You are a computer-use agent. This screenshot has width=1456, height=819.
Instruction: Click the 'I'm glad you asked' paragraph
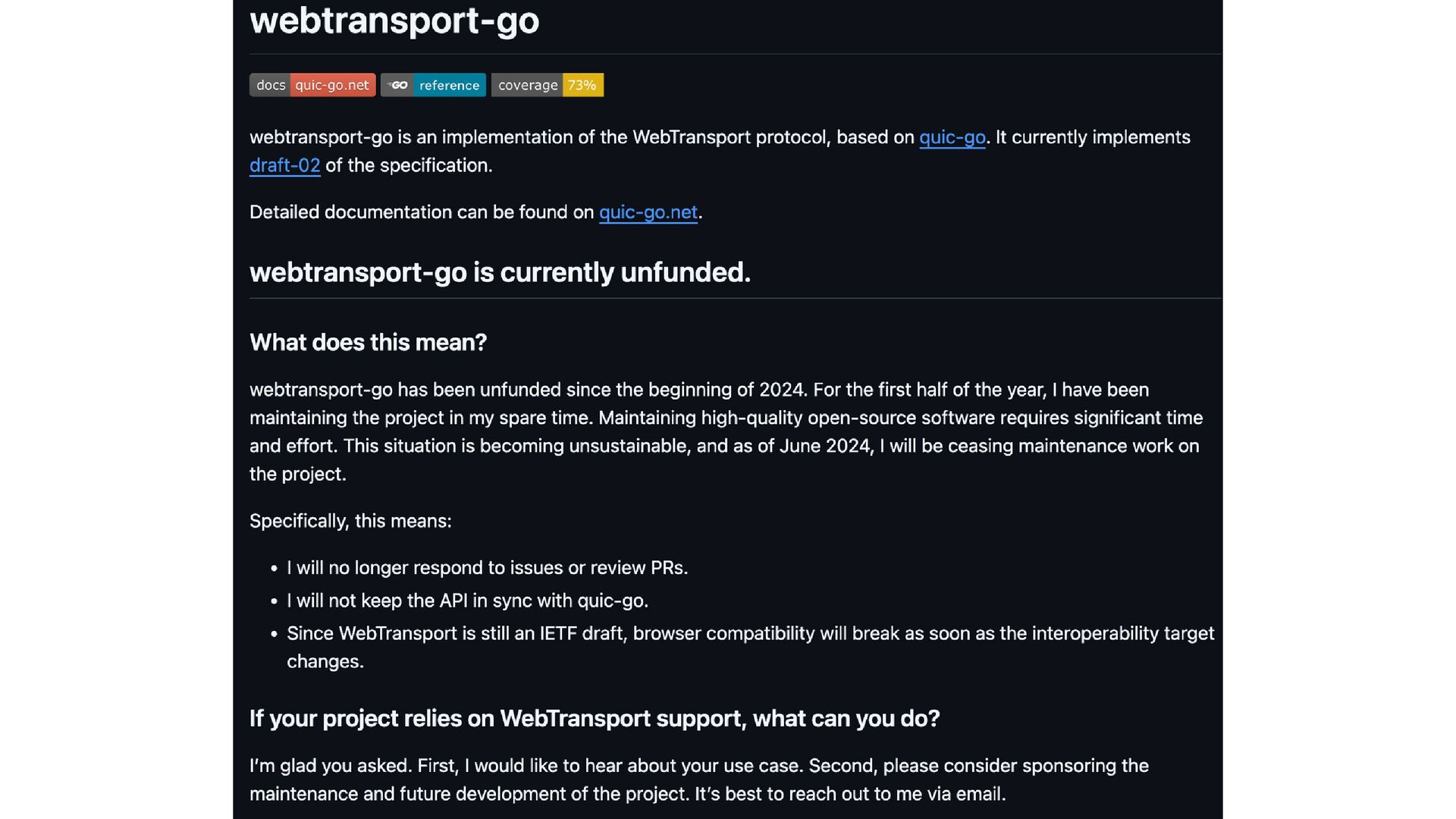698,766
